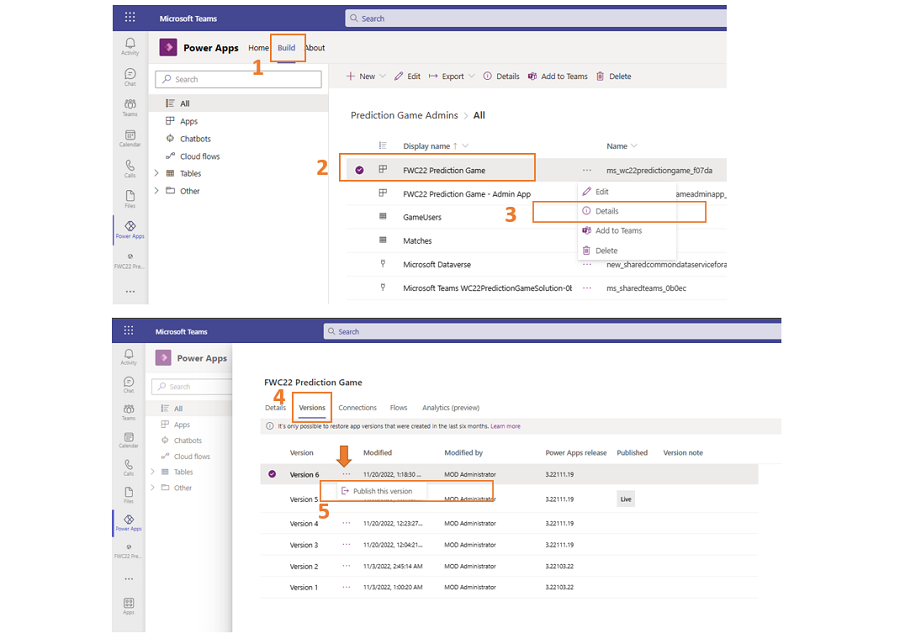Switch to the Home tab in Power Apps
This screenshot has height=644, width=900.
click(258, 48)
